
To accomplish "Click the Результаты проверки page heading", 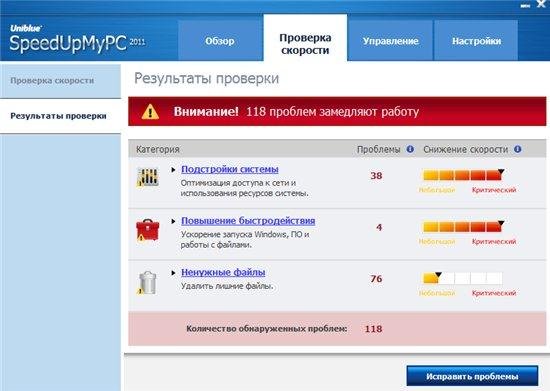I will [x=207, y=79].
